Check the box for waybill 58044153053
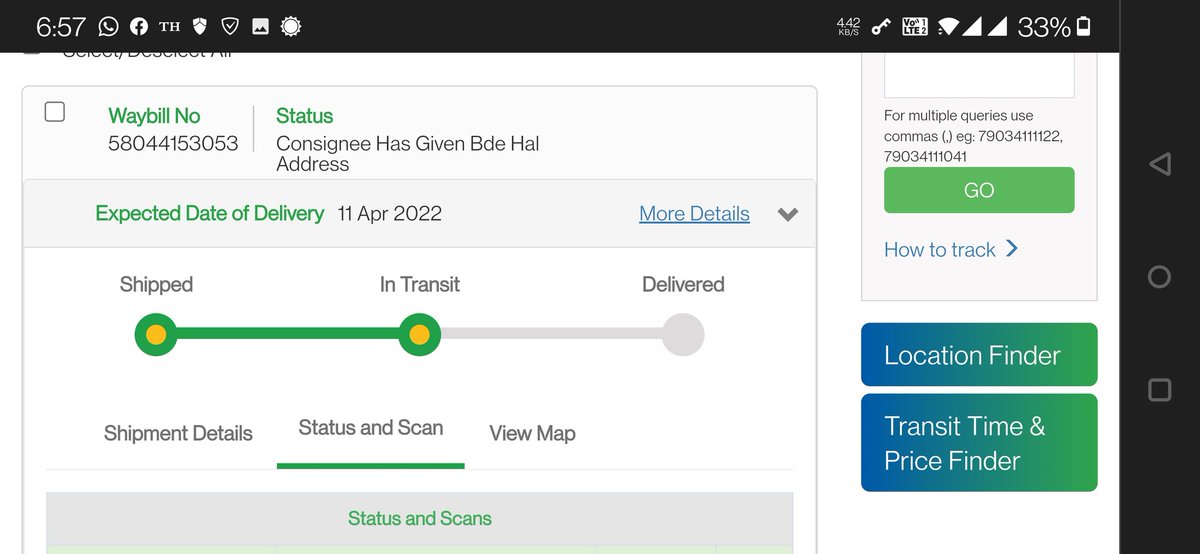Image resolution: width=1200 pixels, height=554 pixels. (55, 112)
